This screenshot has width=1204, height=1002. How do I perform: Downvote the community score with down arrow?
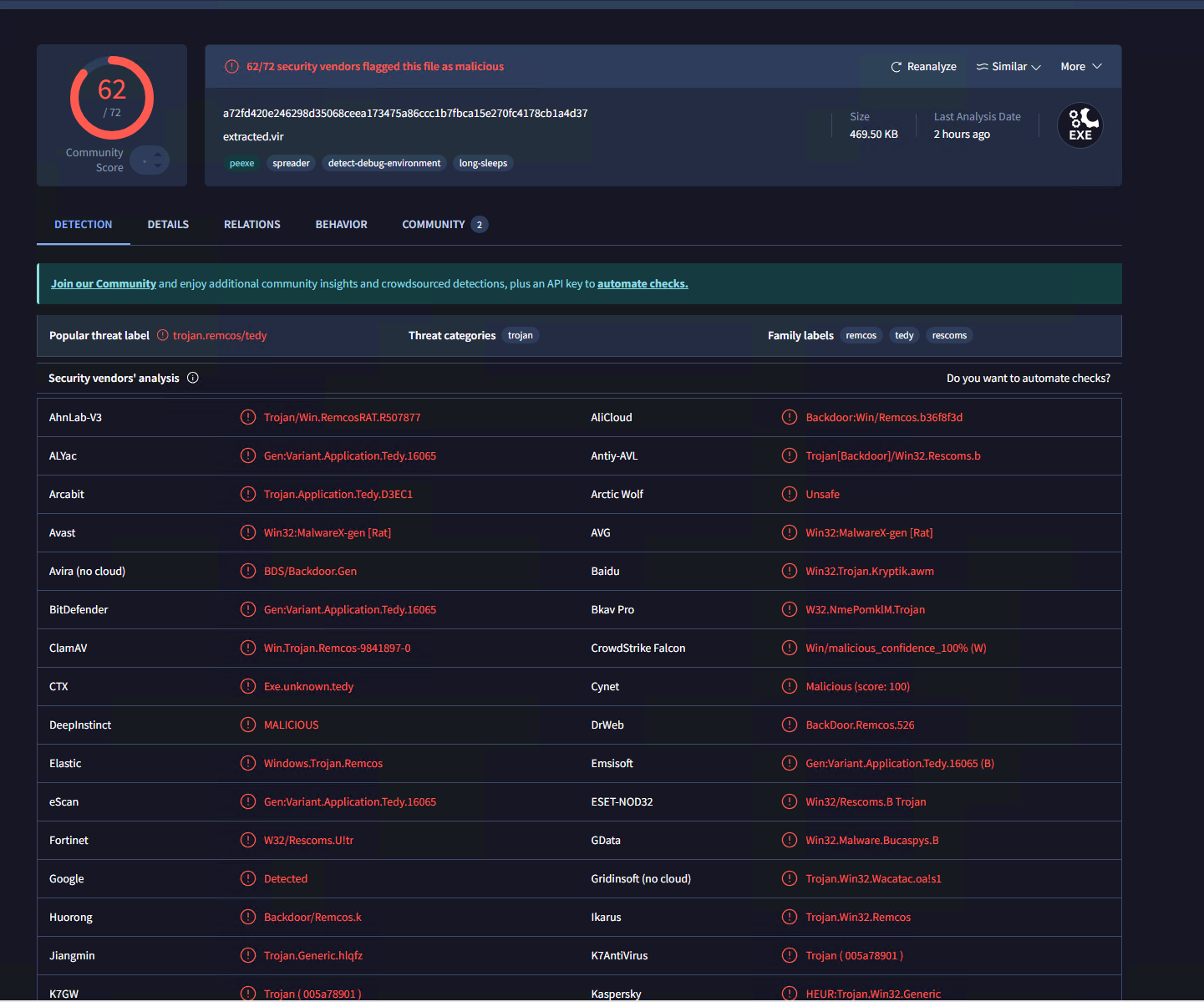point(158,165)
